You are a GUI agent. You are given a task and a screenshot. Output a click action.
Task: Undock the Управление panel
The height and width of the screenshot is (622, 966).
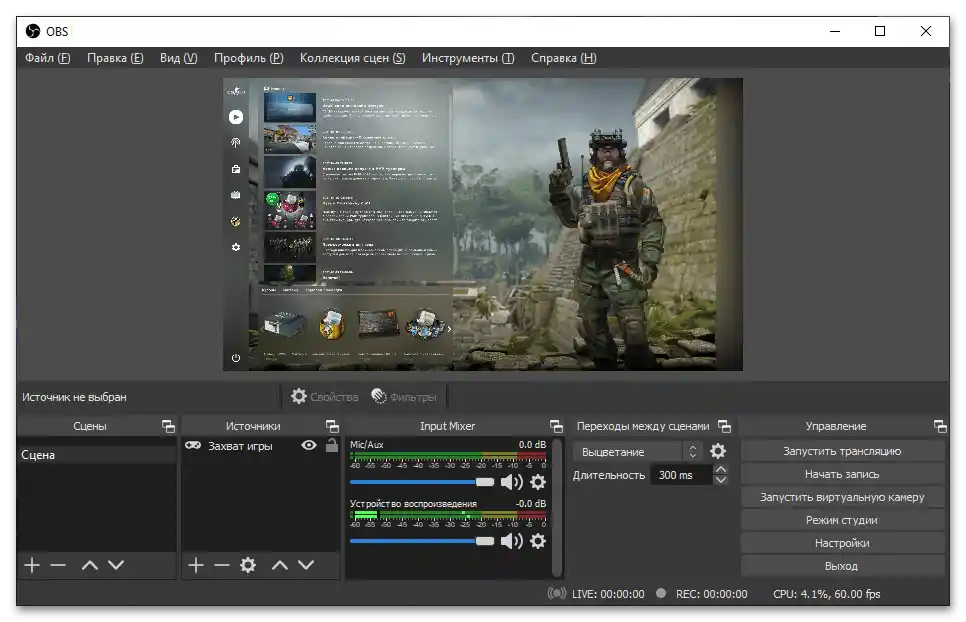pyautogui.click(x=940, y=426)
